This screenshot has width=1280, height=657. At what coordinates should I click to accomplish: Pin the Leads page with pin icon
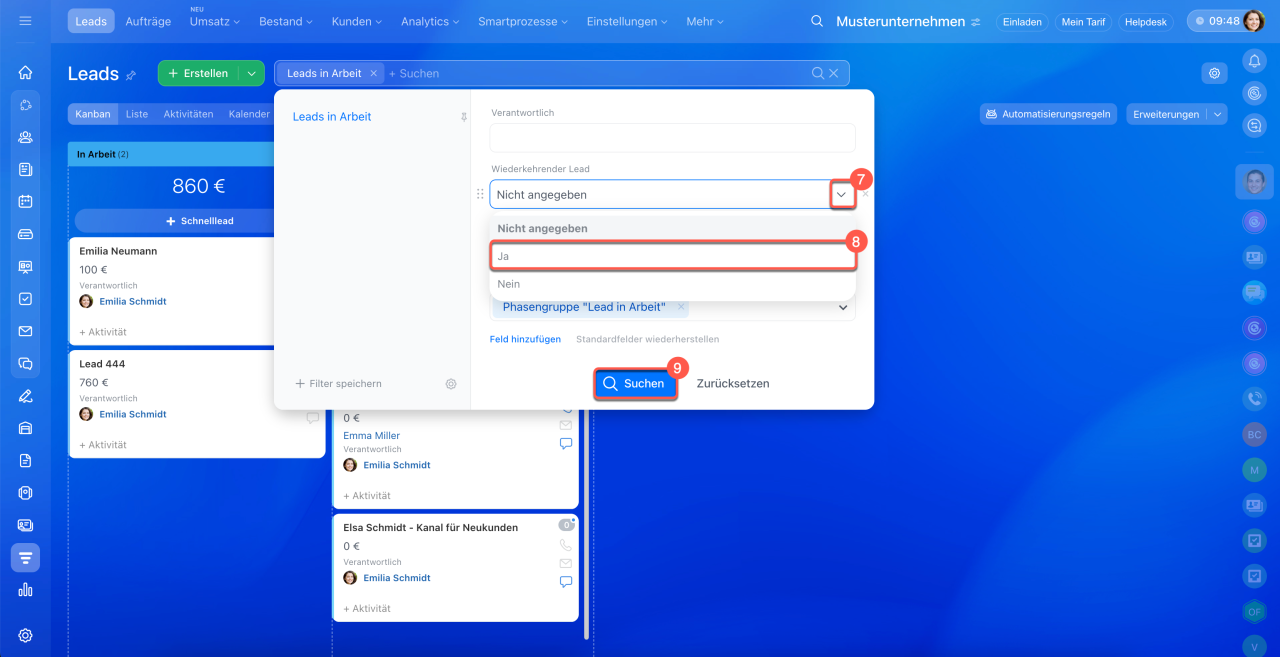pos(130,74)
